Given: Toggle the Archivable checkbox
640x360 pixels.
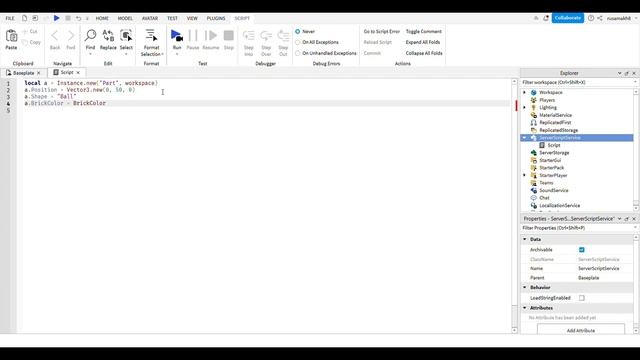Looking at the screenshot, I should click(x=582, y=249).
